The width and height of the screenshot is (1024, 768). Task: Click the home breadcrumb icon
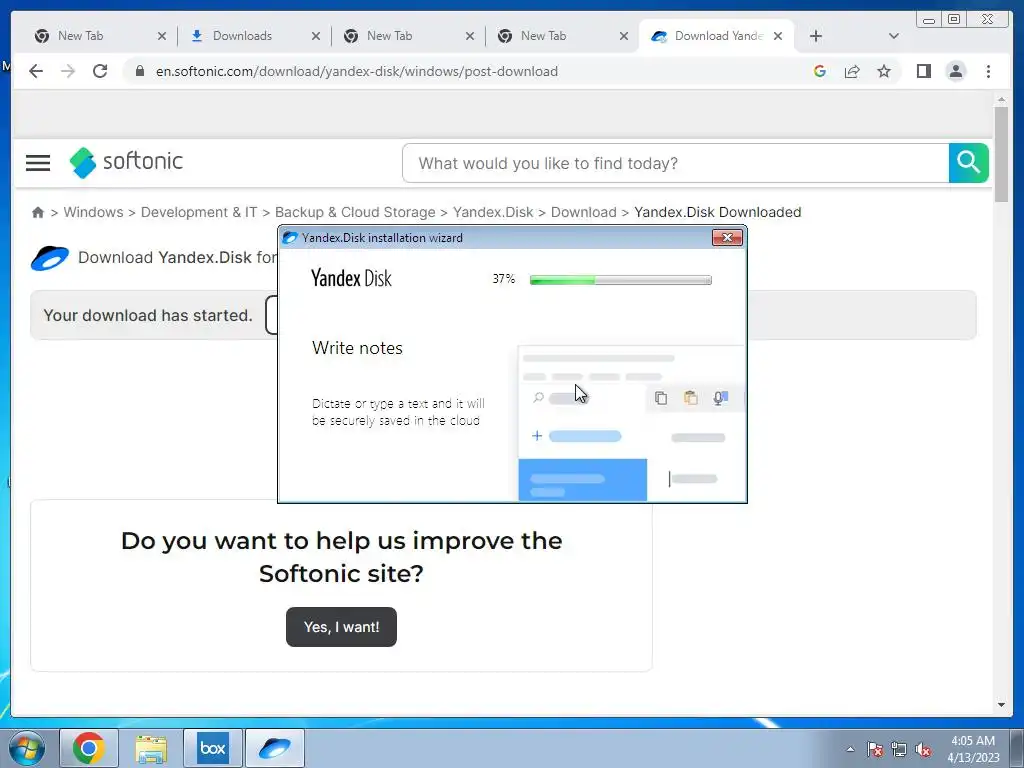pyautogui.click(x=38, y=212)
